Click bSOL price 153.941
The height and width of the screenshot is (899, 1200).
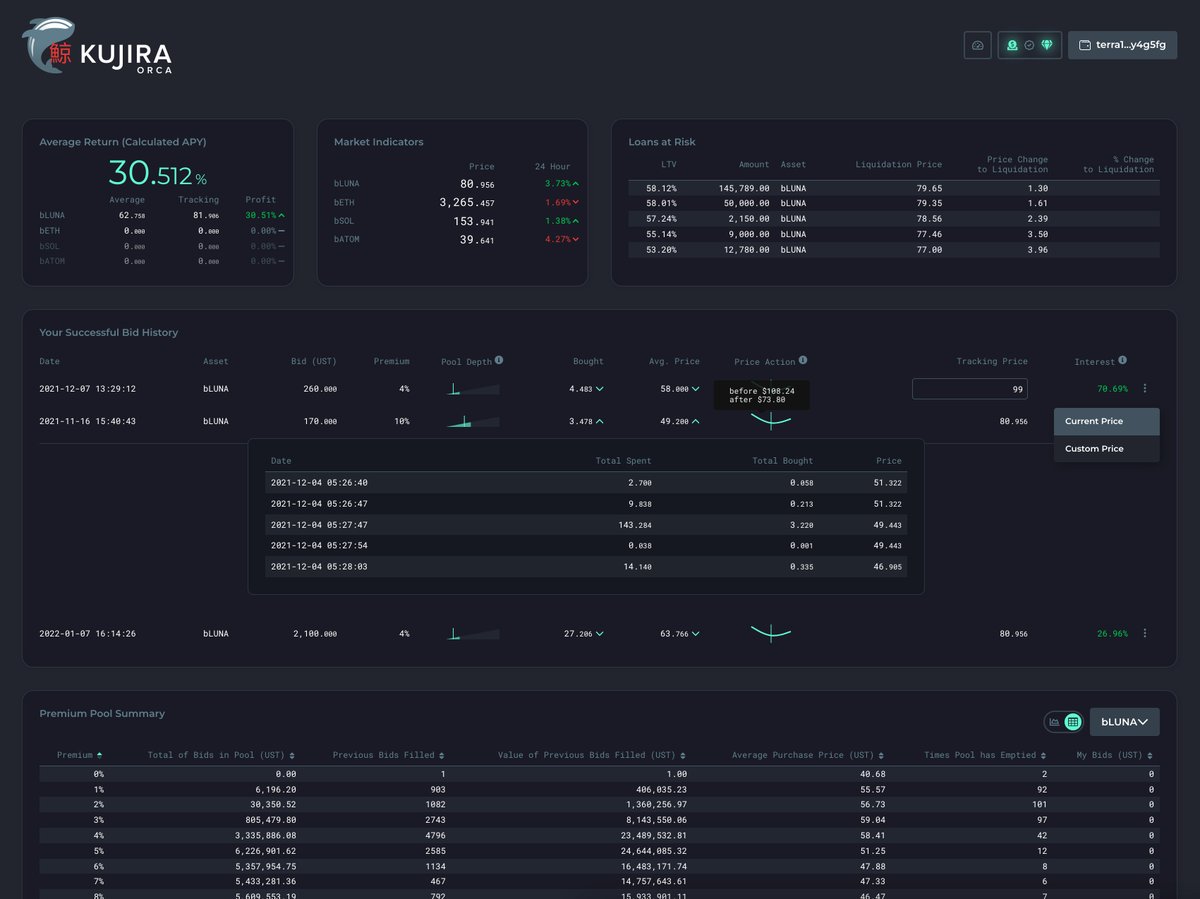click(474, 221)
